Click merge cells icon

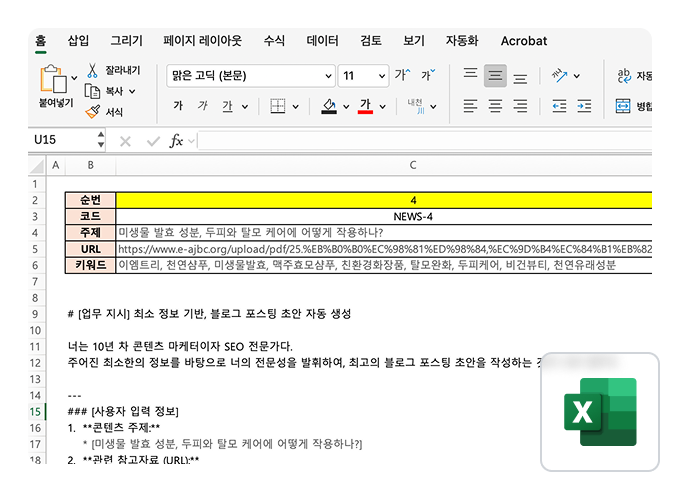(623, 106)
